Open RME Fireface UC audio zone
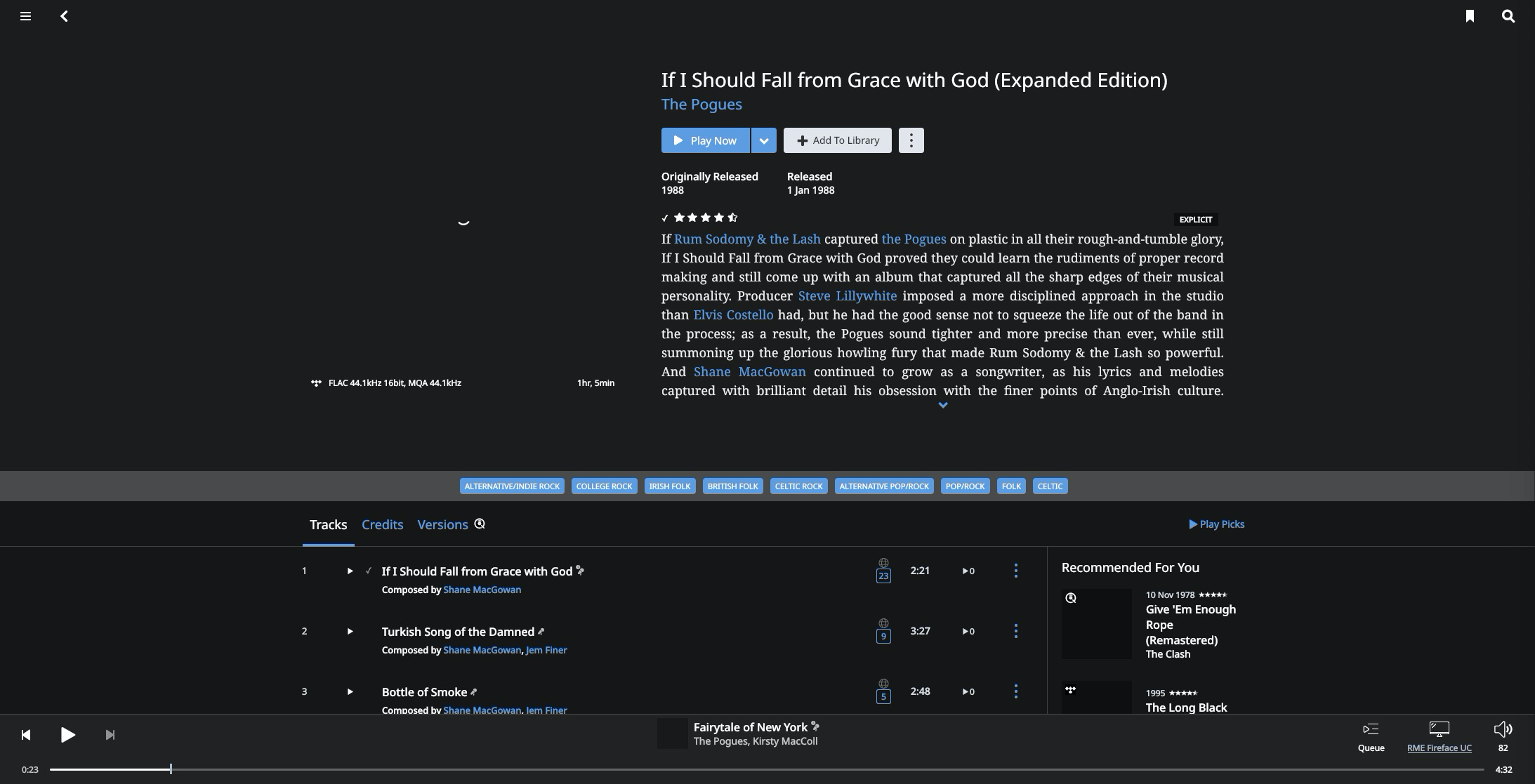The height and width of the screenshot is (784, 1535). coord(1439,737)
